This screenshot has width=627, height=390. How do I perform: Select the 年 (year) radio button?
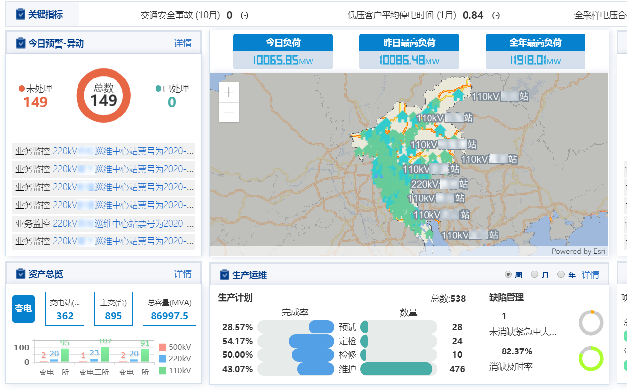click(561, 274)
